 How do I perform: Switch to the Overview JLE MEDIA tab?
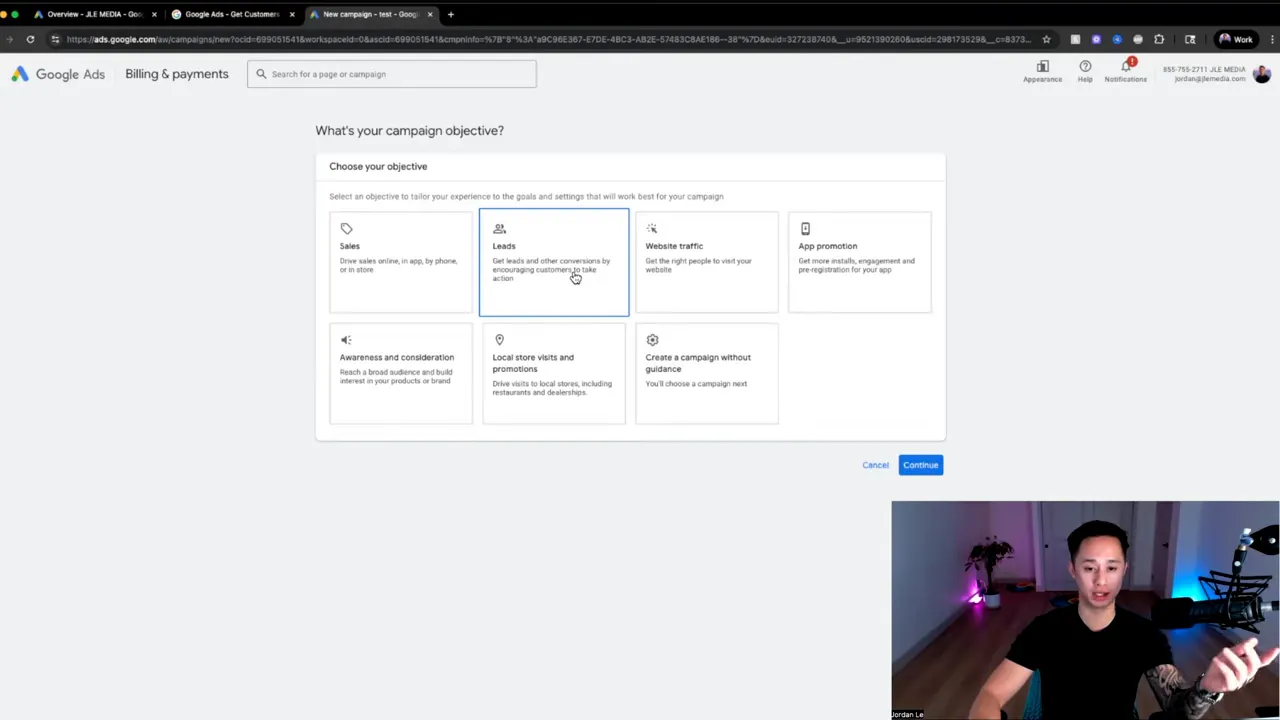pyautogui.click(x=95, y=14)
